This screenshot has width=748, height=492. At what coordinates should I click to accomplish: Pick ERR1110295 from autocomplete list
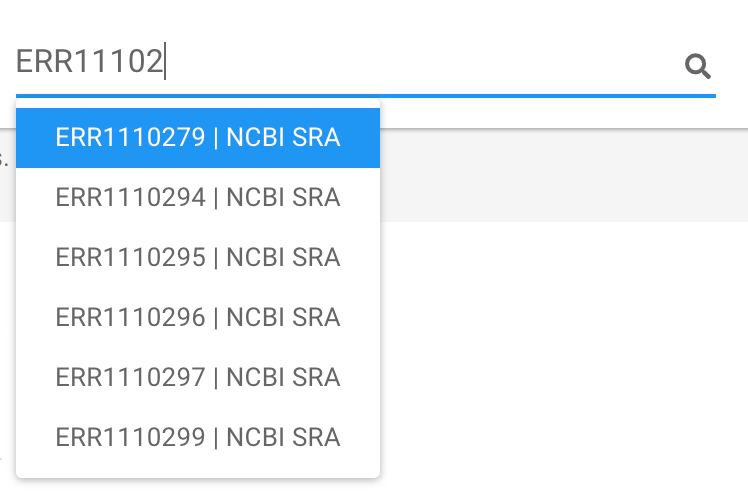(x=198, y=258)
